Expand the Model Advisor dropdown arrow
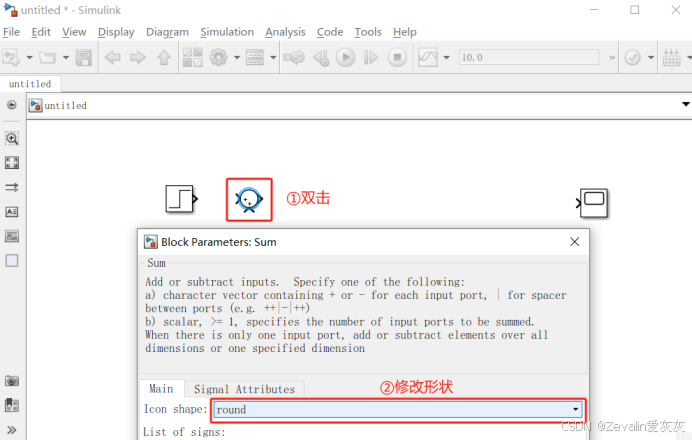The image size is (692, 440). [x=651, y=58]
